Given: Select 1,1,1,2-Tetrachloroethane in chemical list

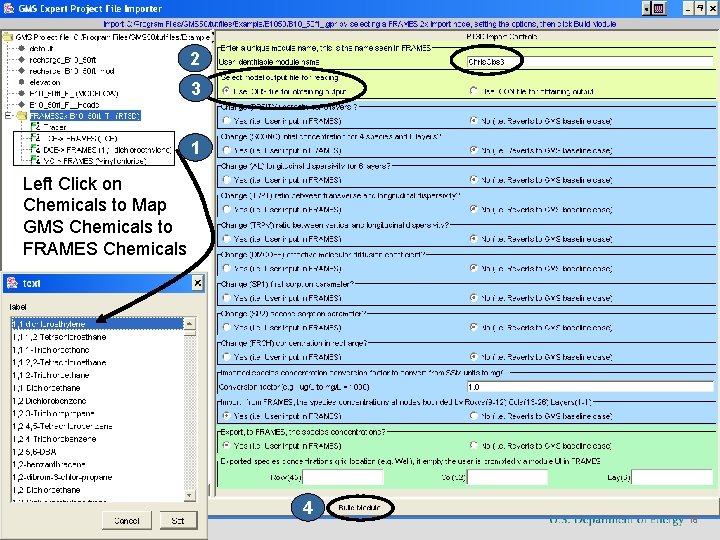Looking at the screenshot, I should (x=97, y=337).
